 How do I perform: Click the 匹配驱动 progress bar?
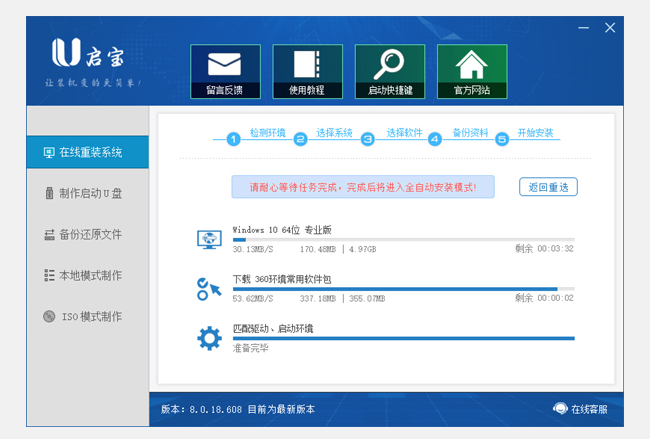click(404, 338)
